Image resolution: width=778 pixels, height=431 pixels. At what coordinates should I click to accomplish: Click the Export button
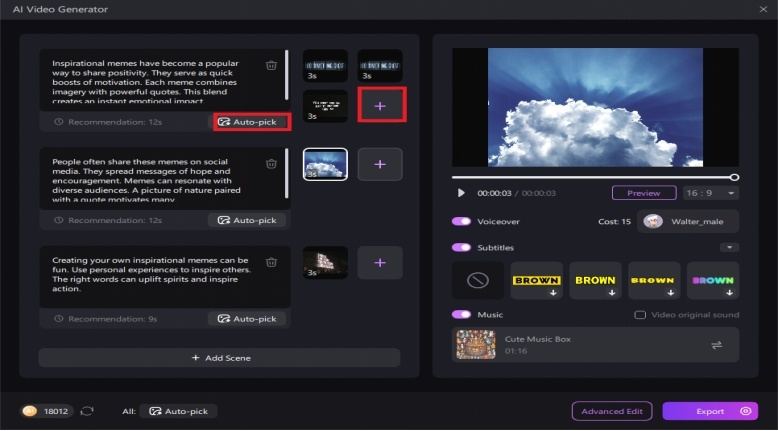click(710, 411)
